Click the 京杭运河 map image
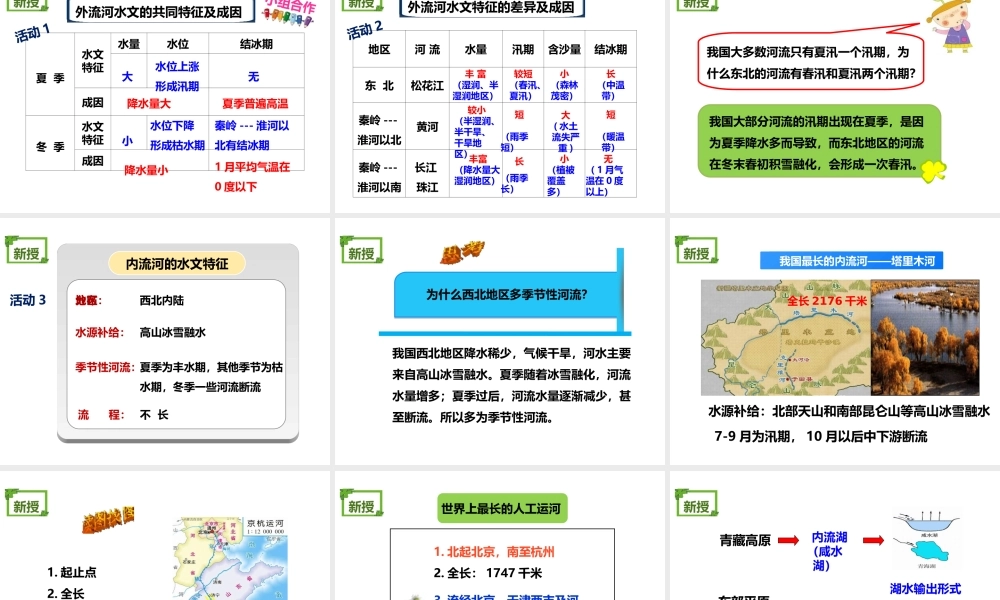This screenshot has height=600, width=1000. (230, 558)
